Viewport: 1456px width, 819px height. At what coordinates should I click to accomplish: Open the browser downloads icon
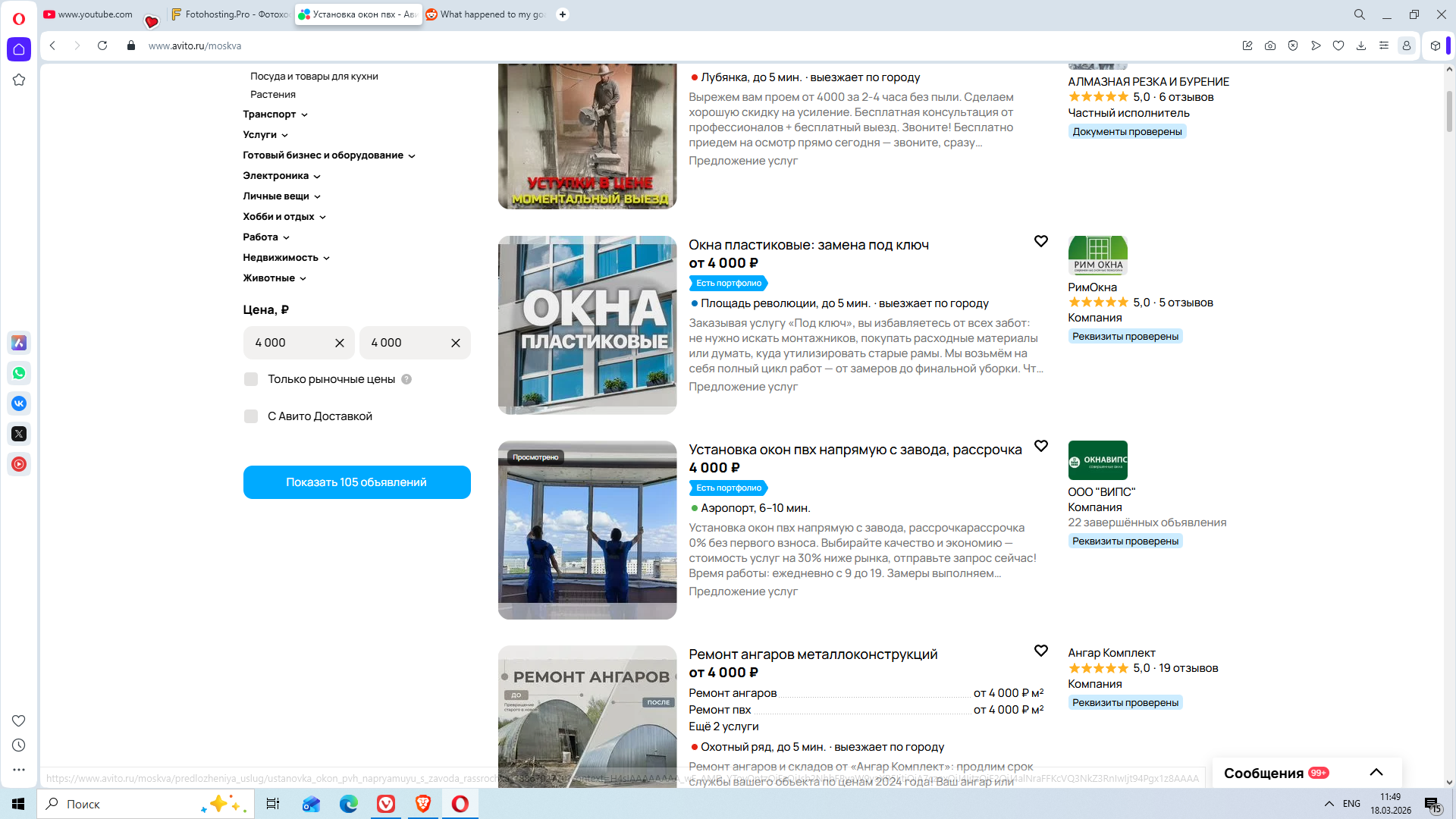click(x=1361, y=45)
